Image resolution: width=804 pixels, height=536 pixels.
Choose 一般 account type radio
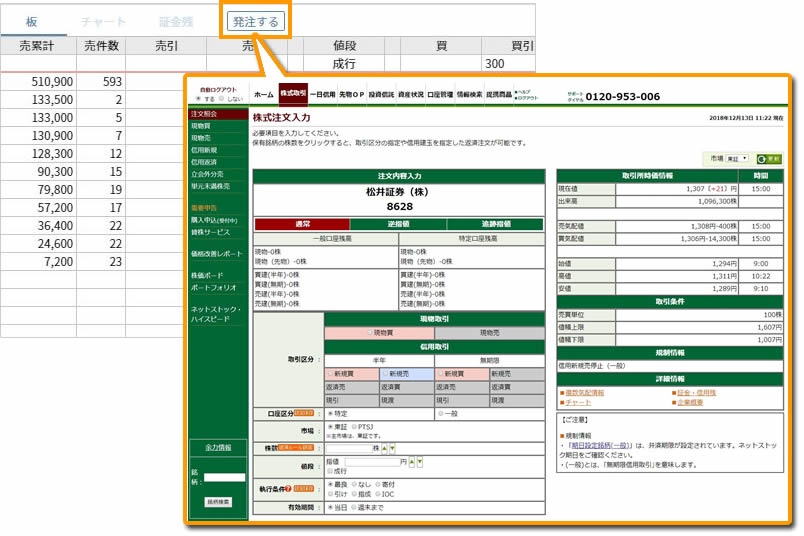tap(440, 413)
